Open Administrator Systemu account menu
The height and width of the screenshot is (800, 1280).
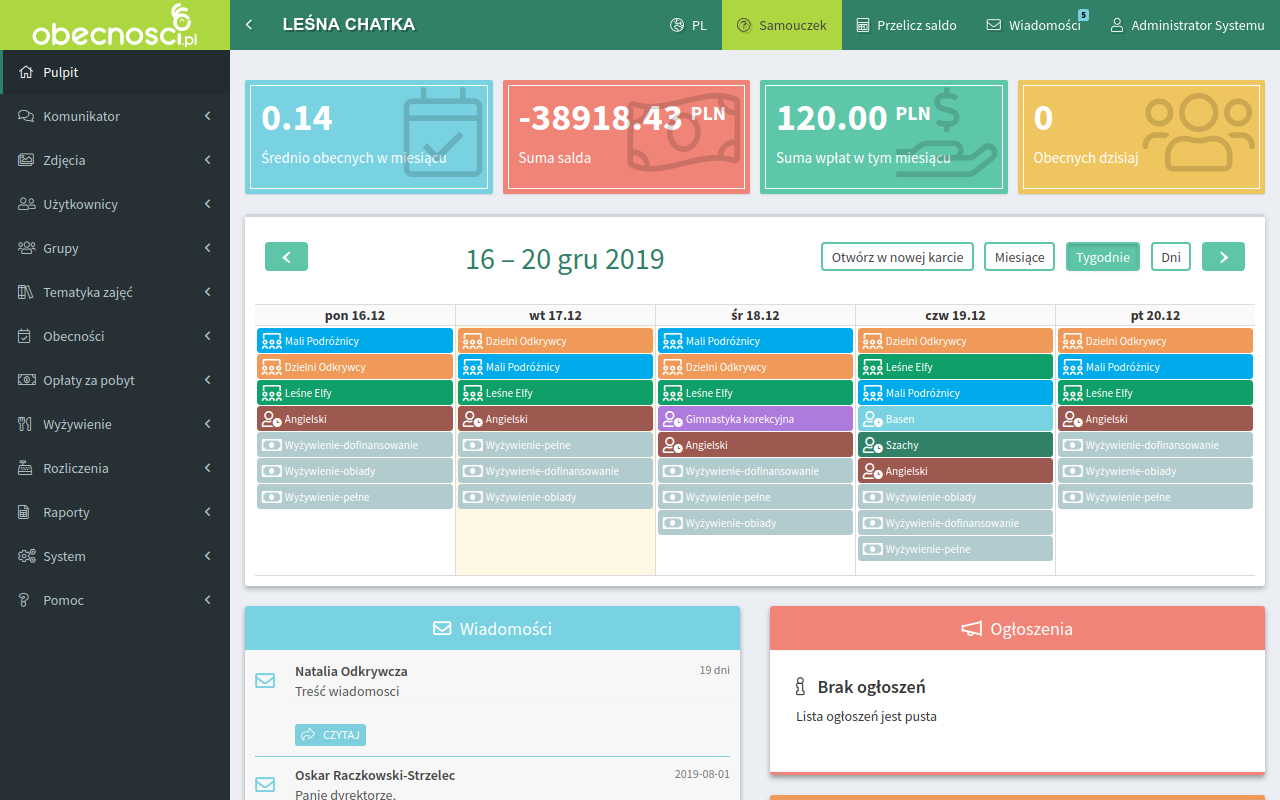(x=1187, y=25)
